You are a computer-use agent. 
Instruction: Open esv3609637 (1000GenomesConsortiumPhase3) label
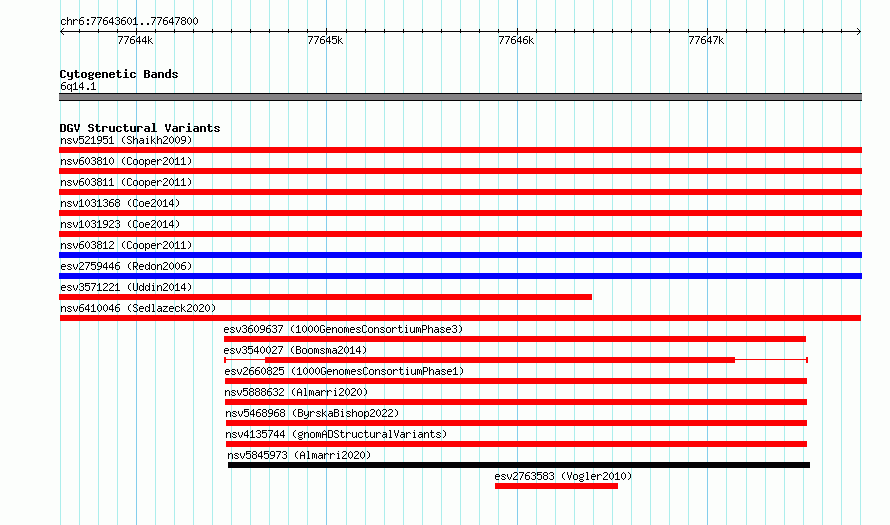pyautogui.click(x=343, y=329)
